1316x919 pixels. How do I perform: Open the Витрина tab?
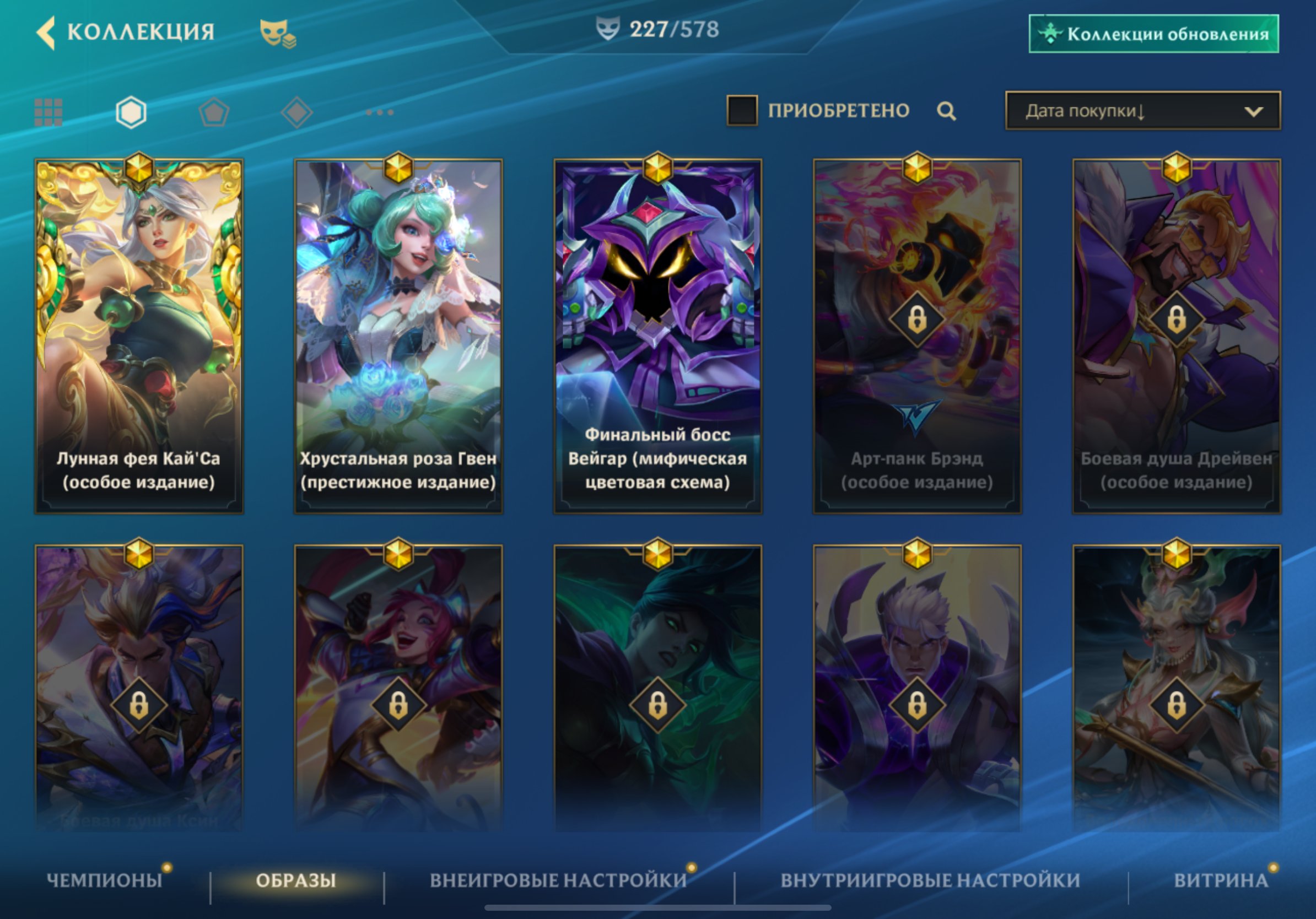[1221, 880]
